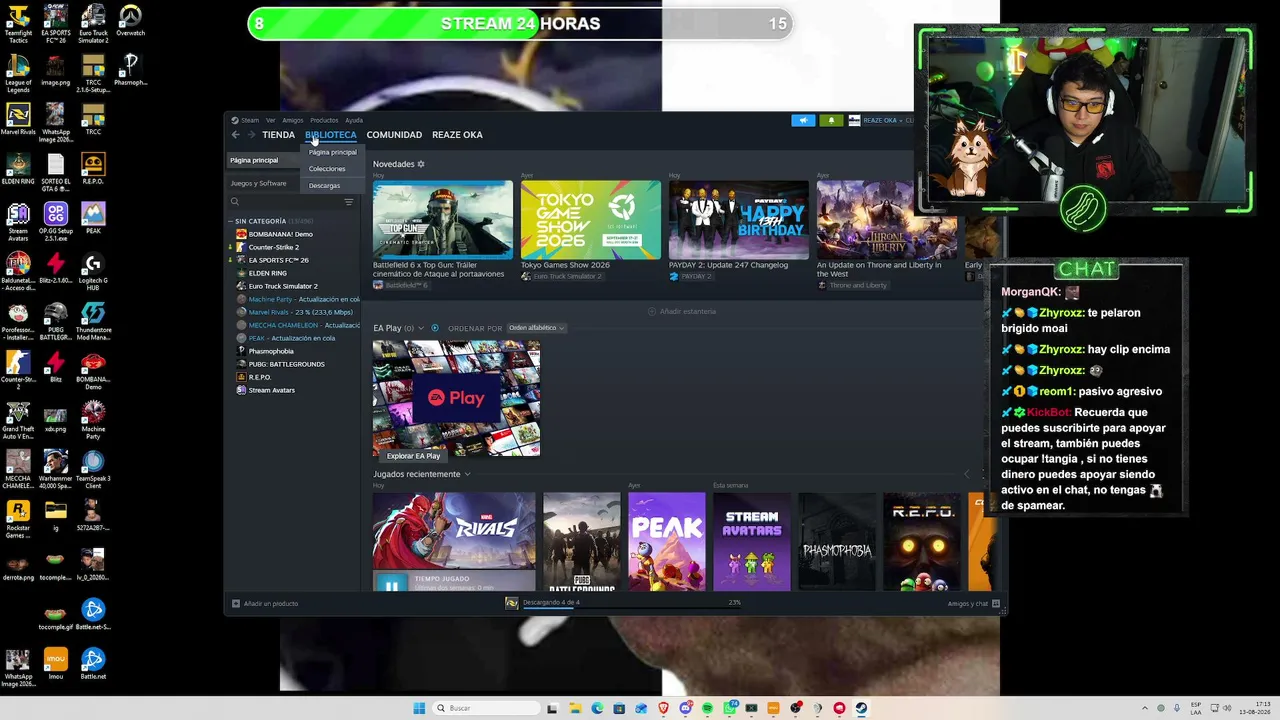The image size is (1280, 720).
Task: Click the Explorar EA Play button
Action: tap(413, 456)
